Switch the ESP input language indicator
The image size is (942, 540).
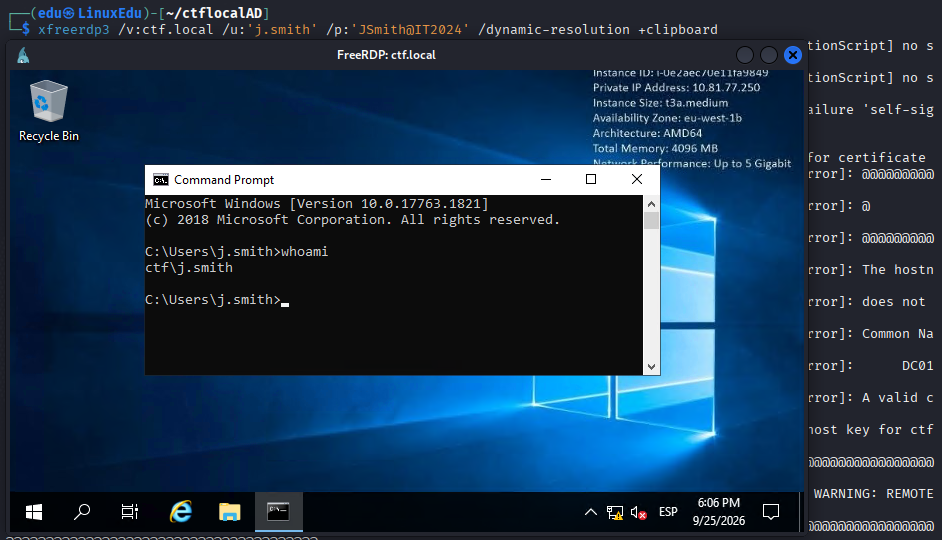pyautogui.click(x=668, y=512)
